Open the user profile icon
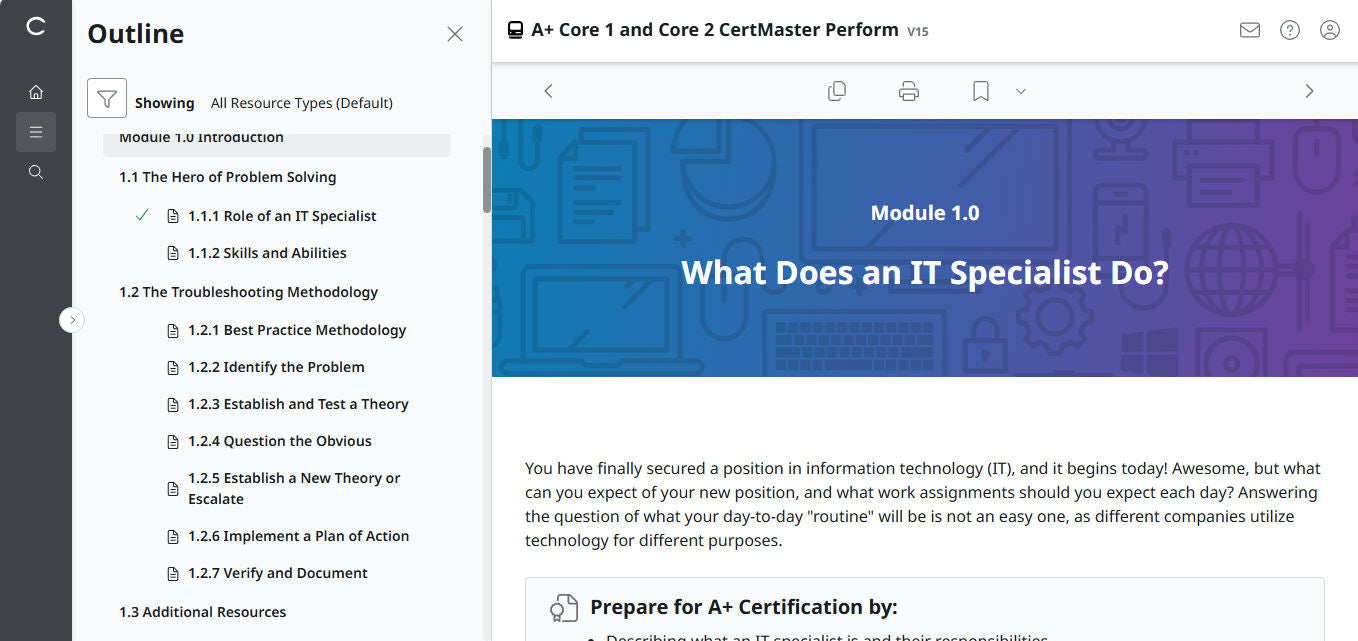This screenshot has width=1358, height=641. (1329, 30)
